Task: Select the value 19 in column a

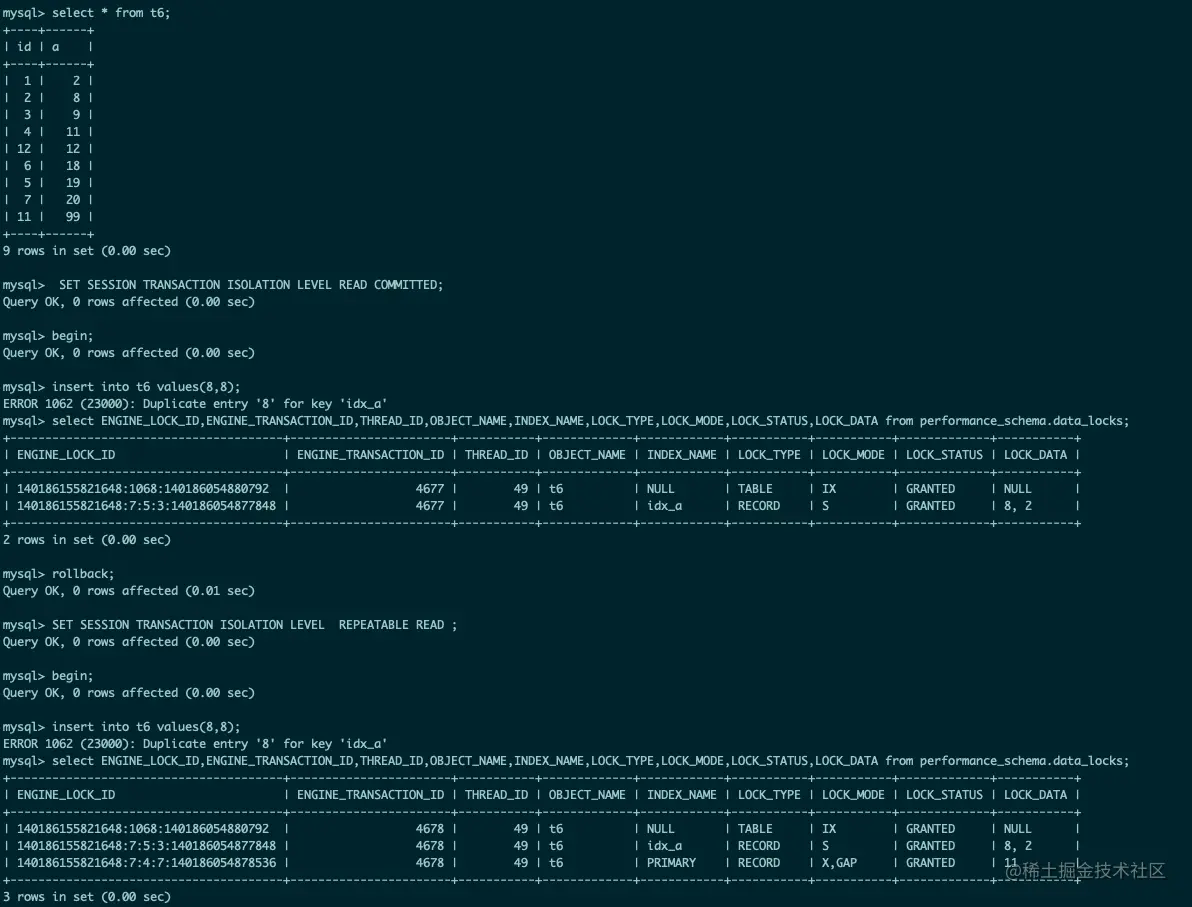Action: (x=73, y=183)
